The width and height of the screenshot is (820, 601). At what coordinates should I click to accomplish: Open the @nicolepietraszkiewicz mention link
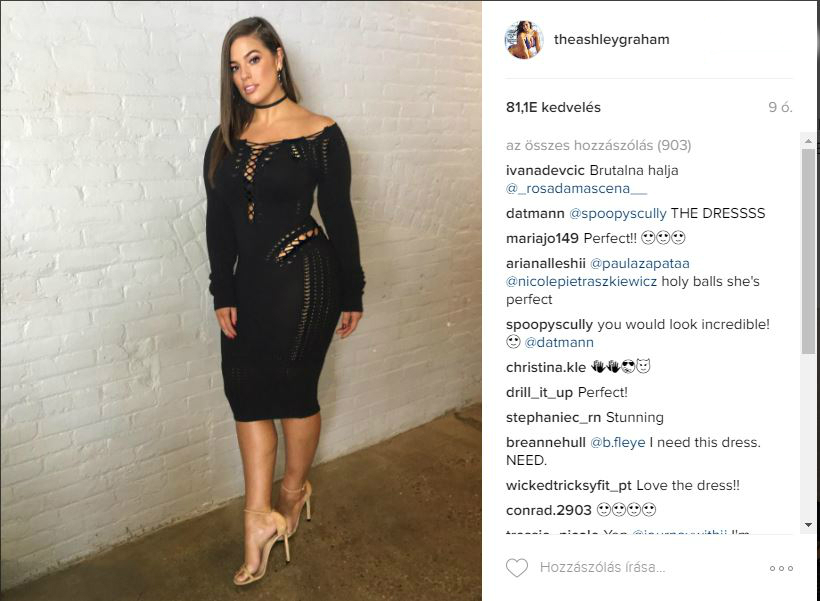[581, 281]
